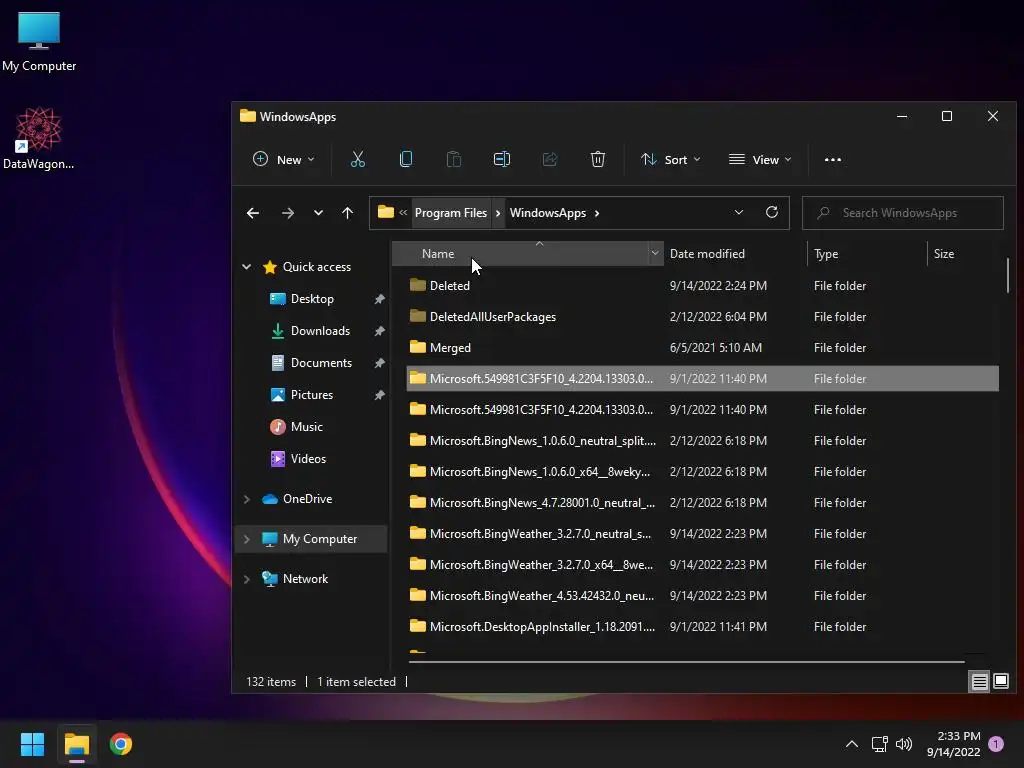Switch to details view layout icon
The image size is (1024, 768).
(x=980, y=682)
